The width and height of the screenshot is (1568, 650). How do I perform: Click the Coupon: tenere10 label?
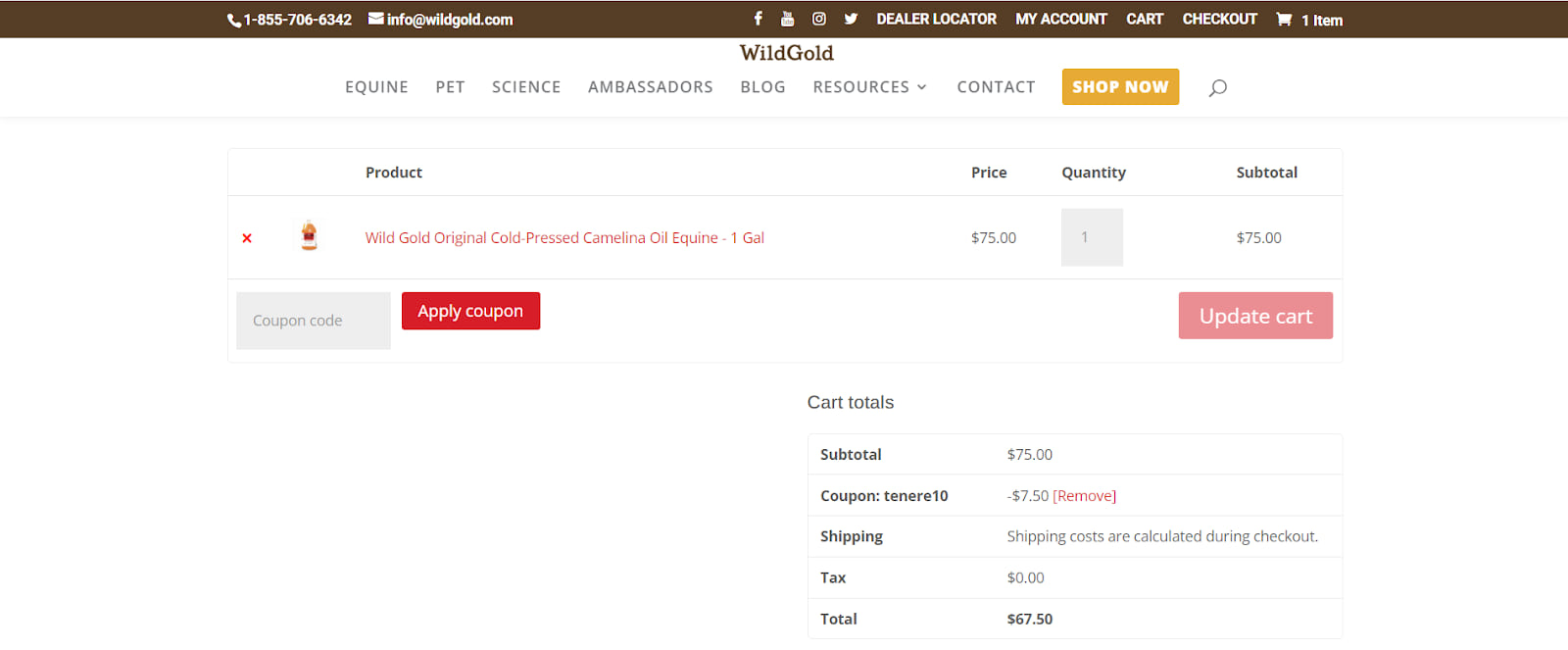click(884, 496)
